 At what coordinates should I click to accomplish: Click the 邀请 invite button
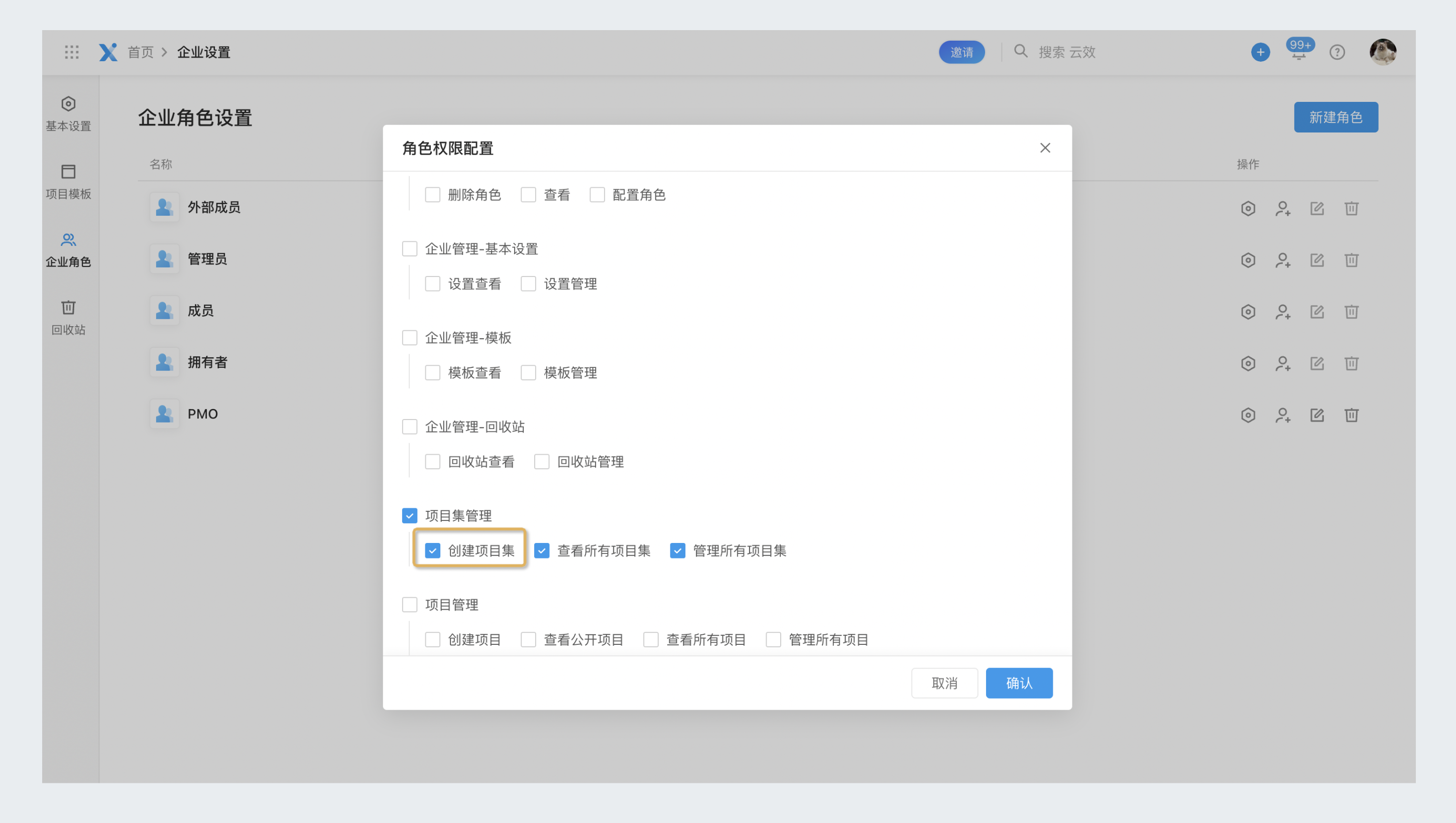pyautogui.click(x=961, y=52)
